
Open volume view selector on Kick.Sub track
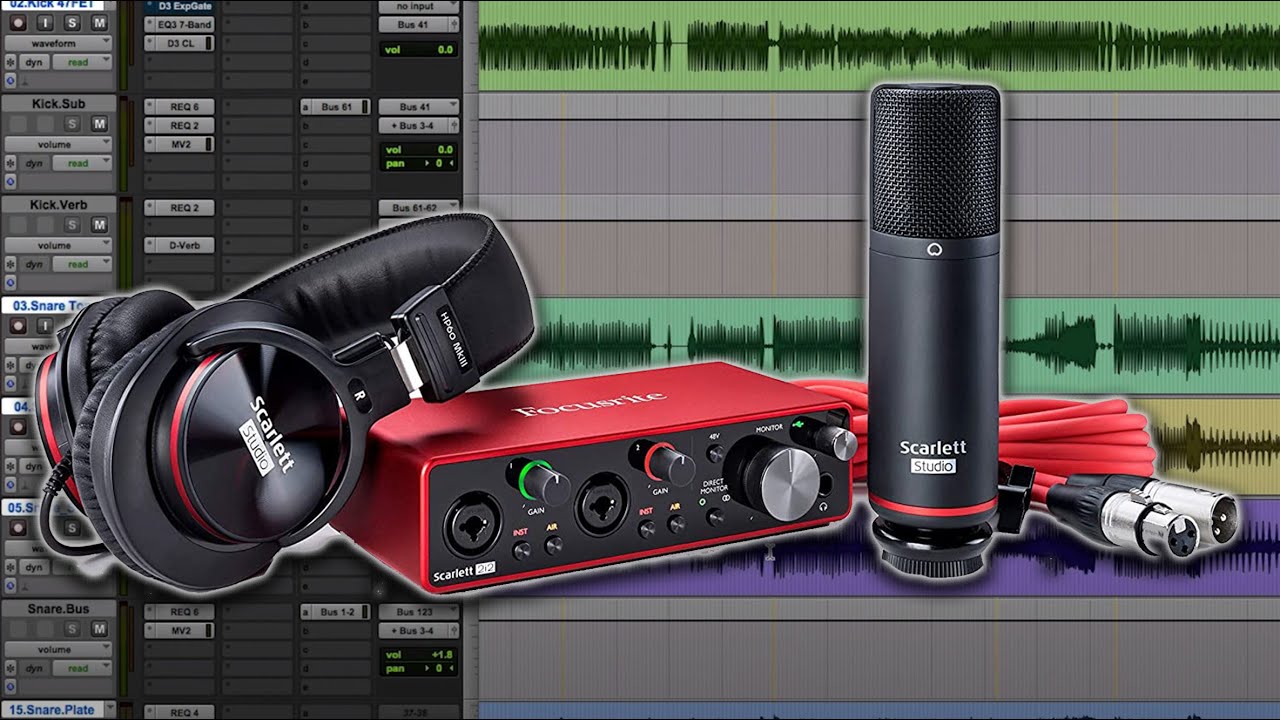click(x=58, y=144)
